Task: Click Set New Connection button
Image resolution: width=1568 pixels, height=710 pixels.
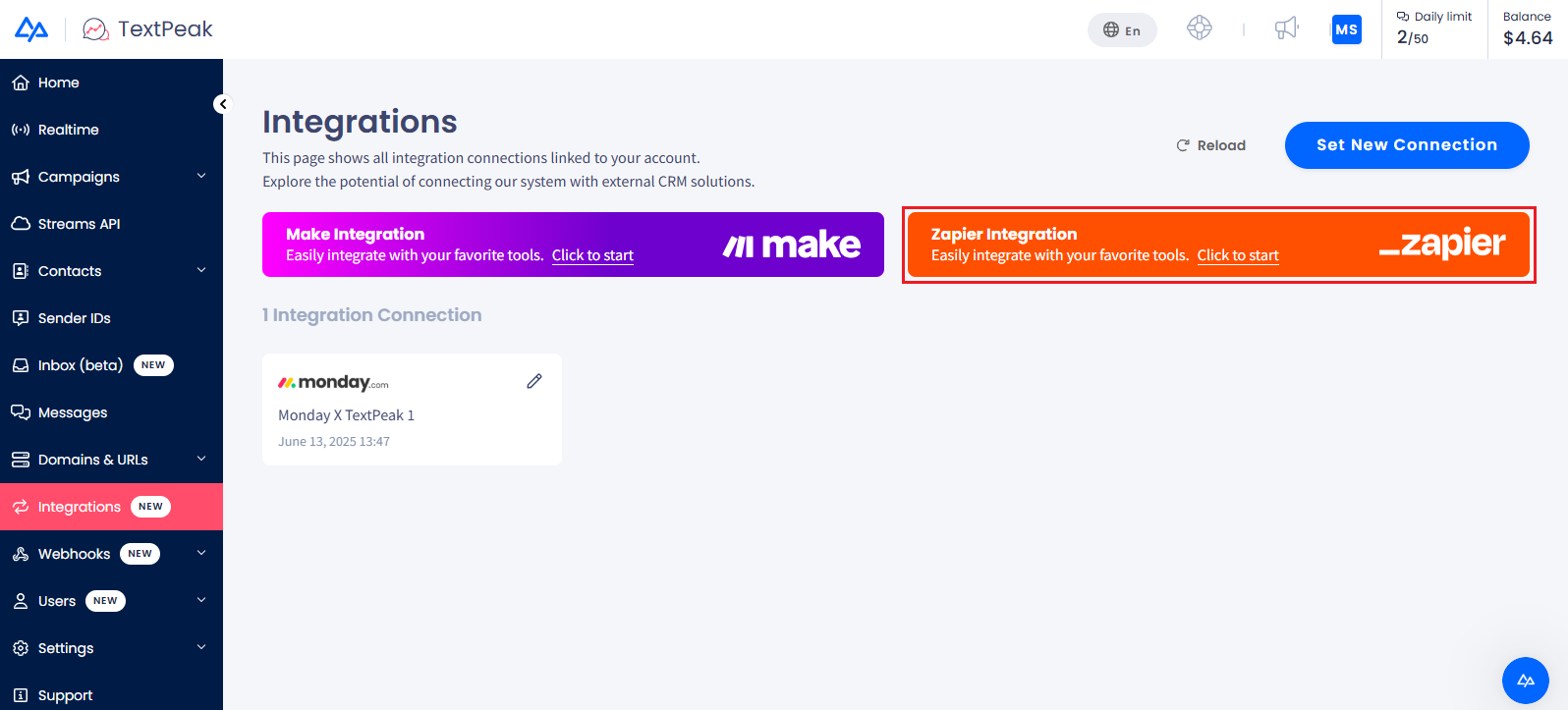Action: [x=1407, y=145]
